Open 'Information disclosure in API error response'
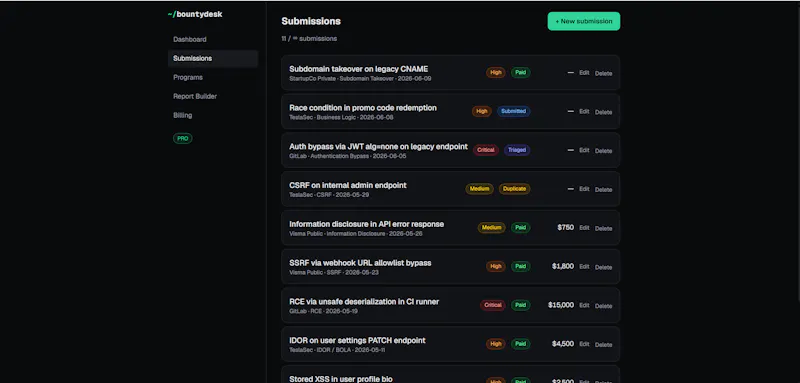Viewport: 800px width, 383px height. point(367,224)
